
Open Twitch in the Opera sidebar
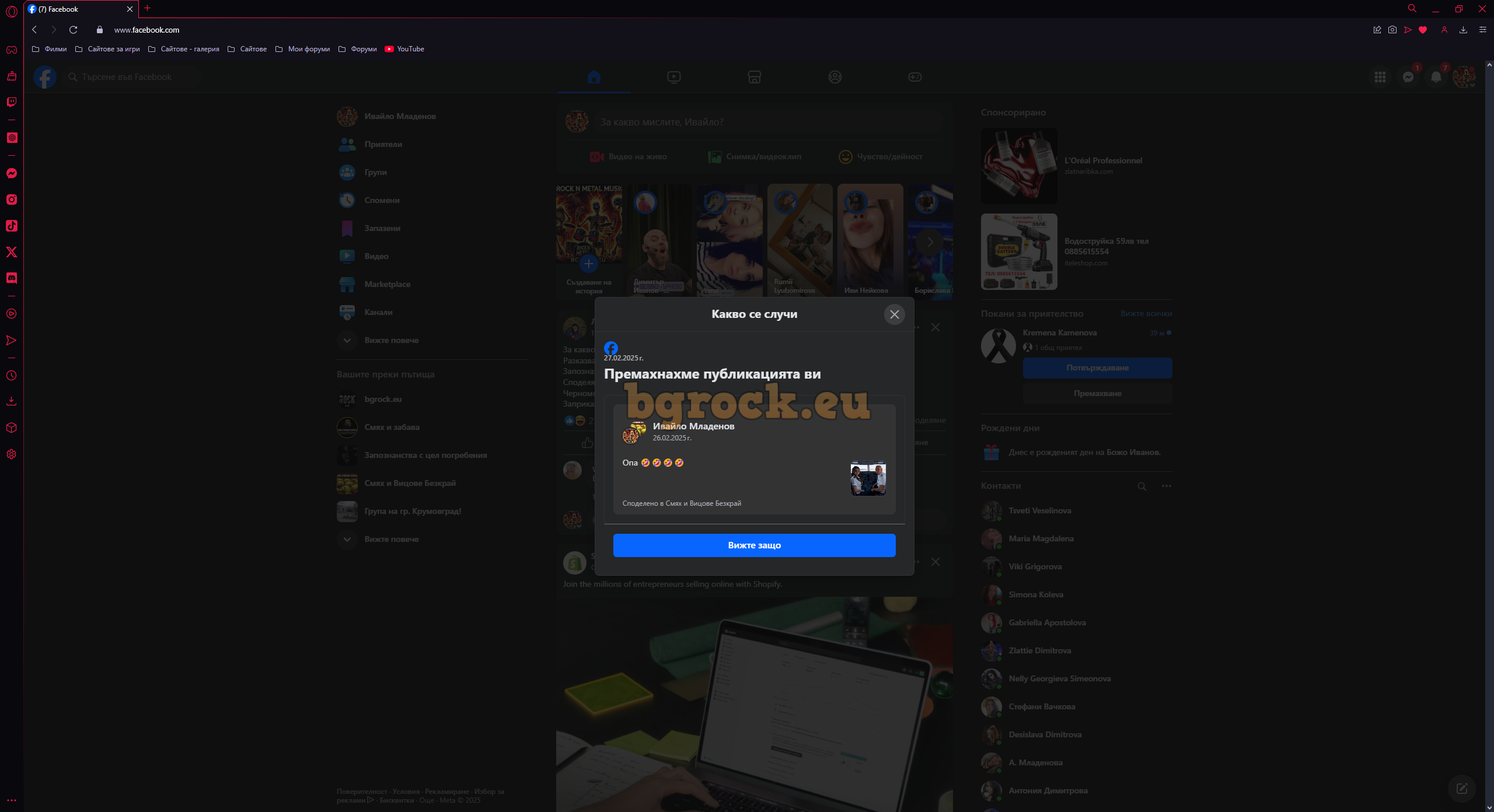tap(12, 102)
